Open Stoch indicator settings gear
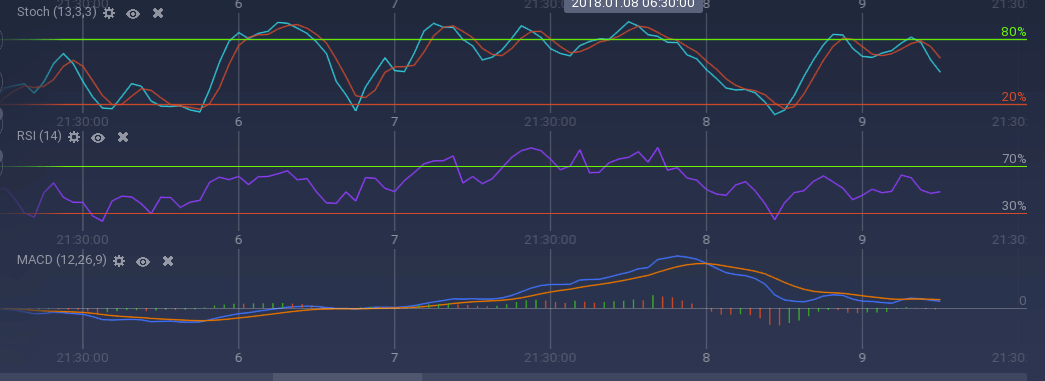Viewport: 1045px width, 381px height. click(x=109, y=13)
